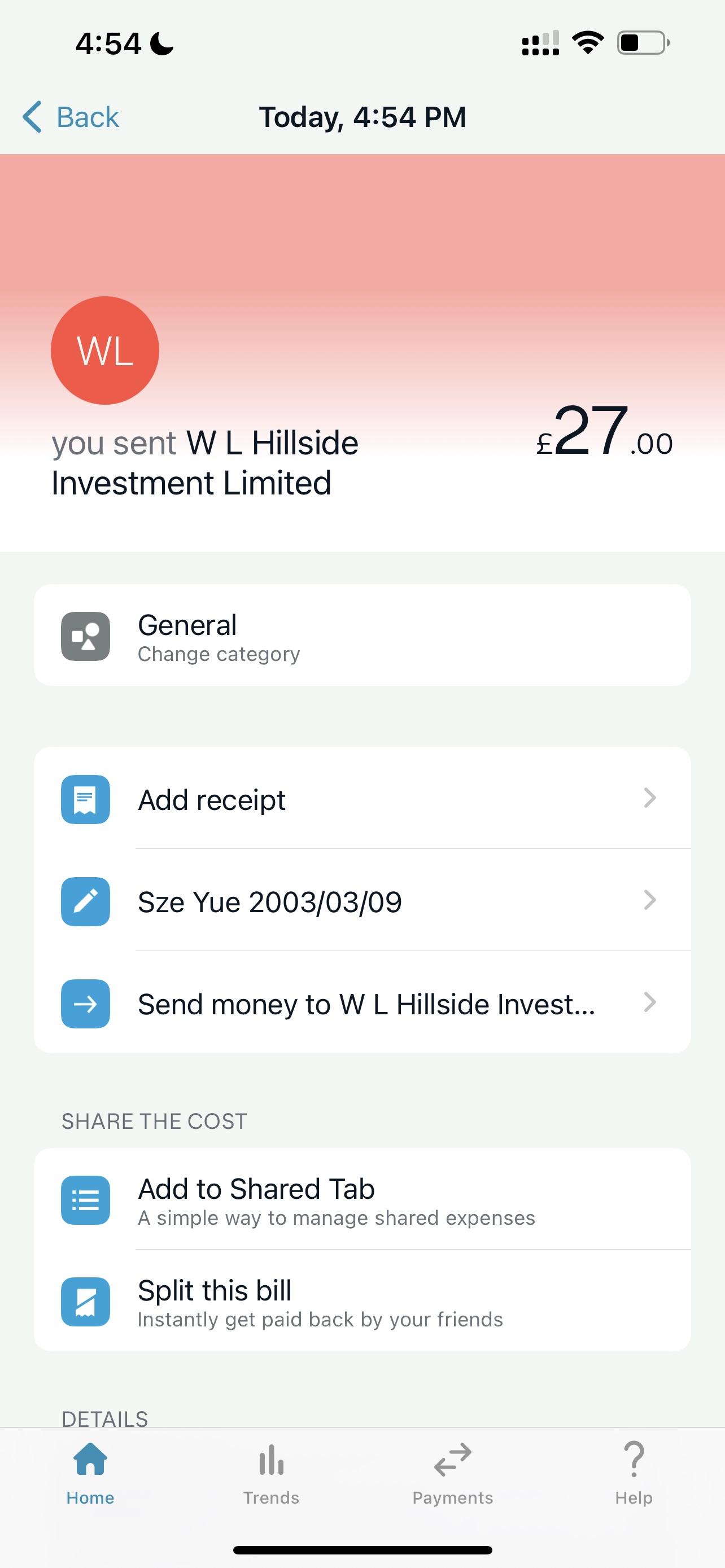
Task: Tap the Send money arrow icon
Action: tap(85, 1004)
